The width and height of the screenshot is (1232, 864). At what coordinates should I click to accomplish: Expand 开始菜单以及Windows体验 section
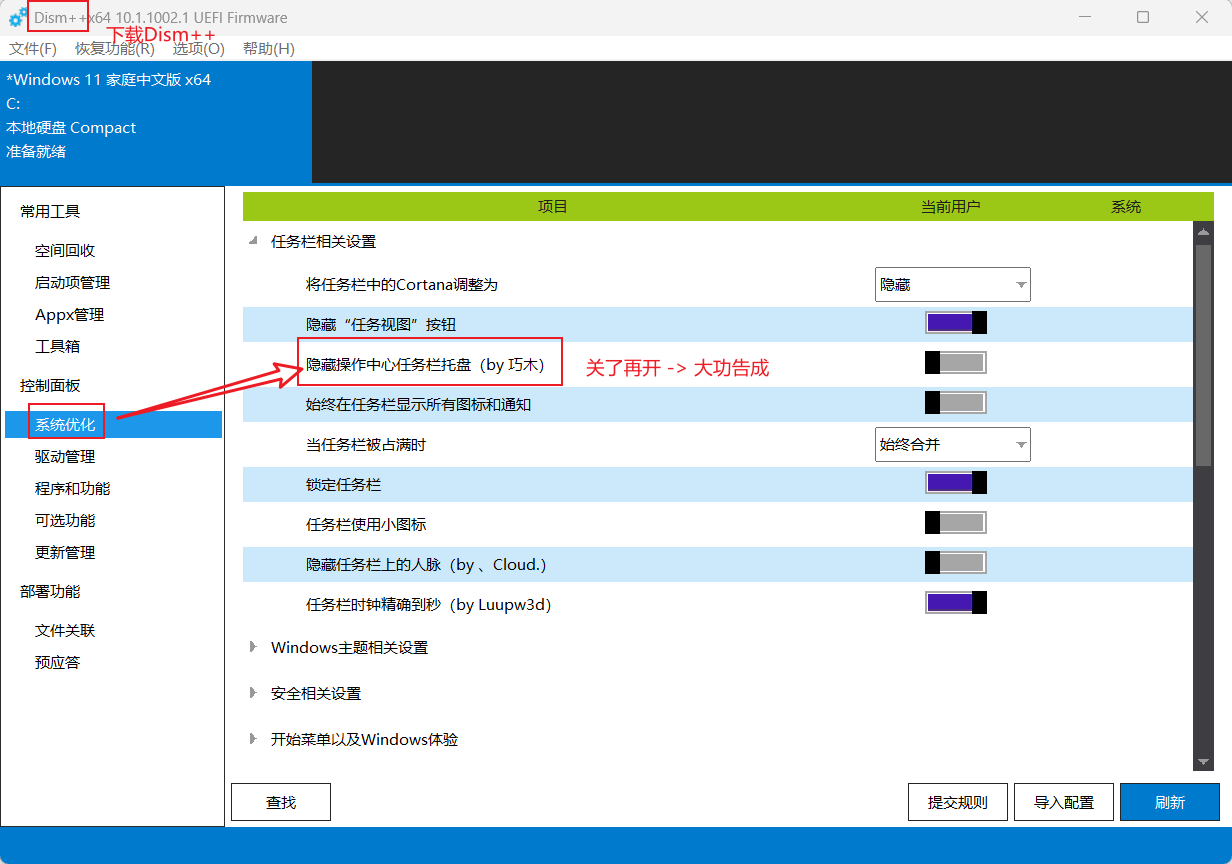coord(253,739)
